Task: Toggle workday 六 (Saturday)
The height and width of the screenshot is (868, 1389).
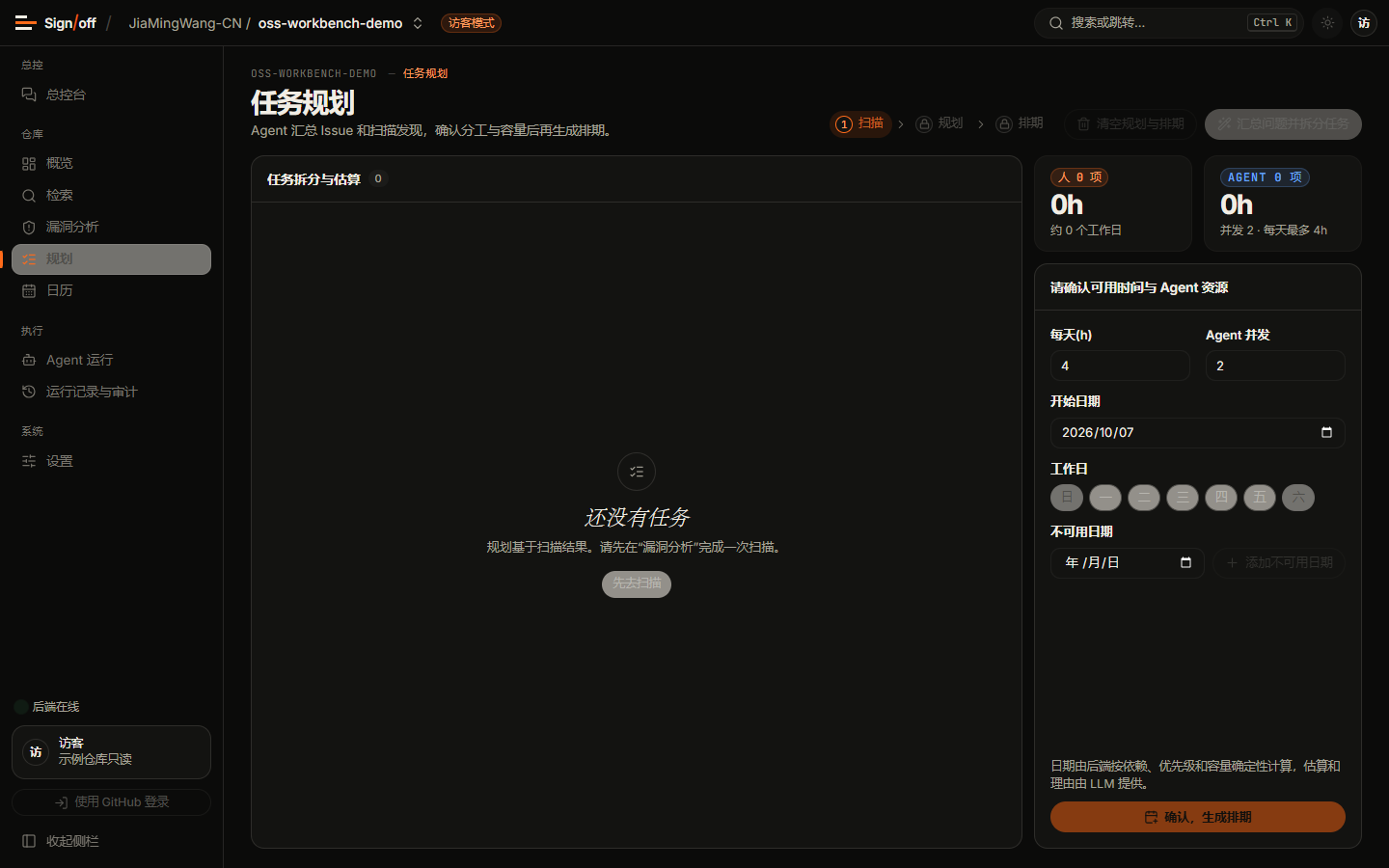Action: [x=1298, y=498]
